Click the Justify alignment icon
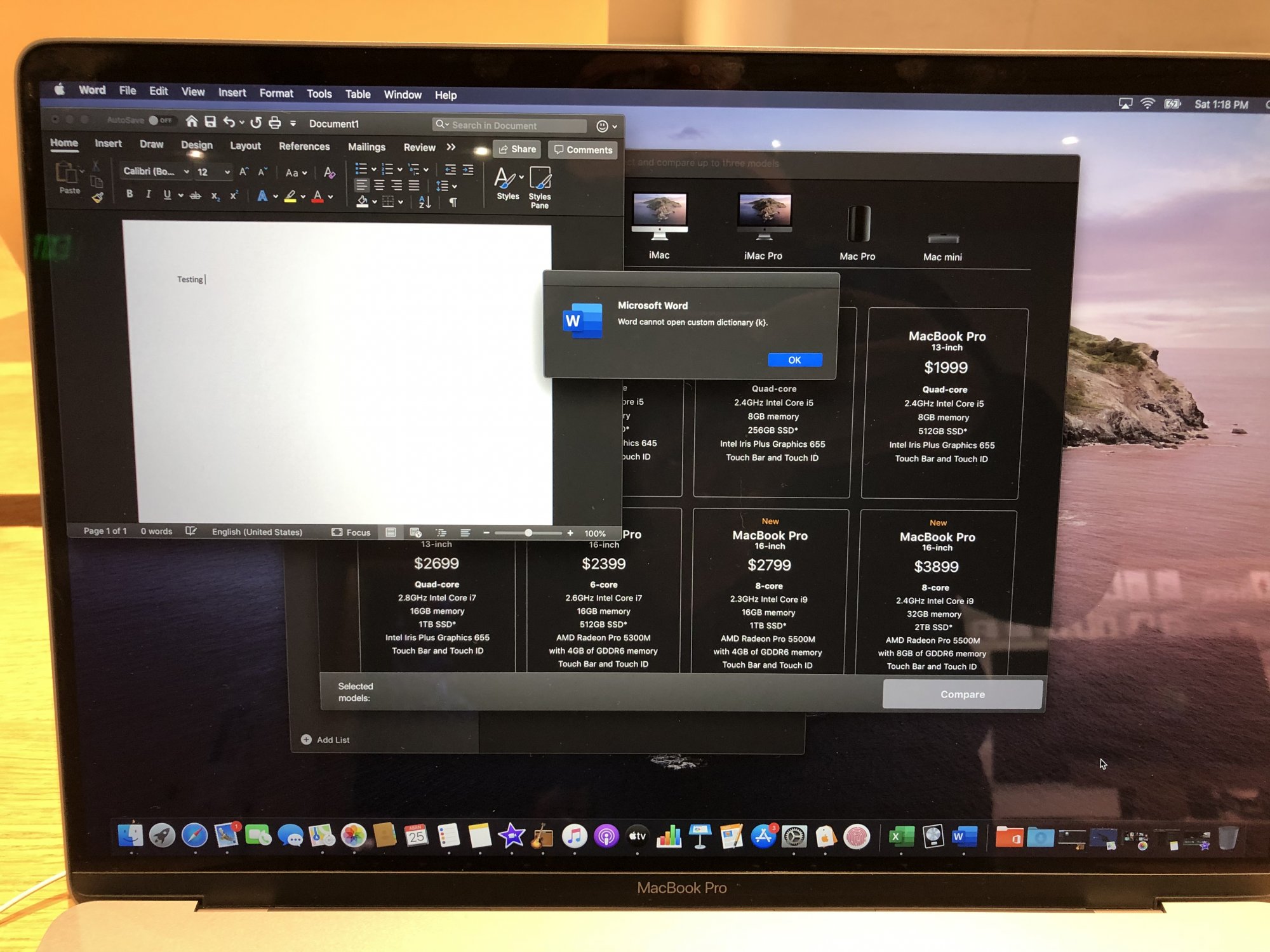1270x952 pixels. coord(414,185)
